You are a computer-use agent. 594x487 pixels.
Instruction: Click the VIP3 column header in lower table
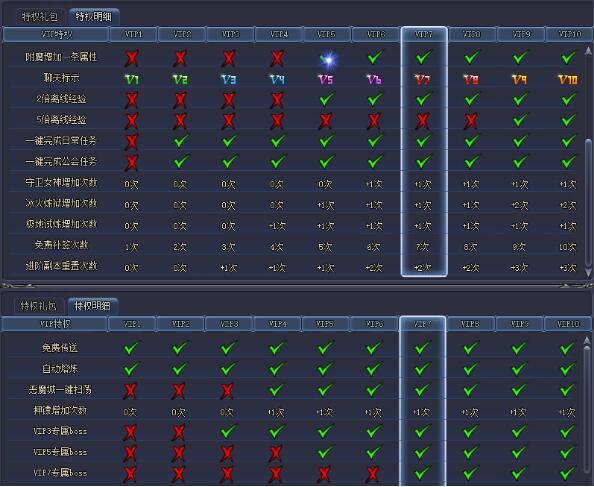click(x=229, y=324)
